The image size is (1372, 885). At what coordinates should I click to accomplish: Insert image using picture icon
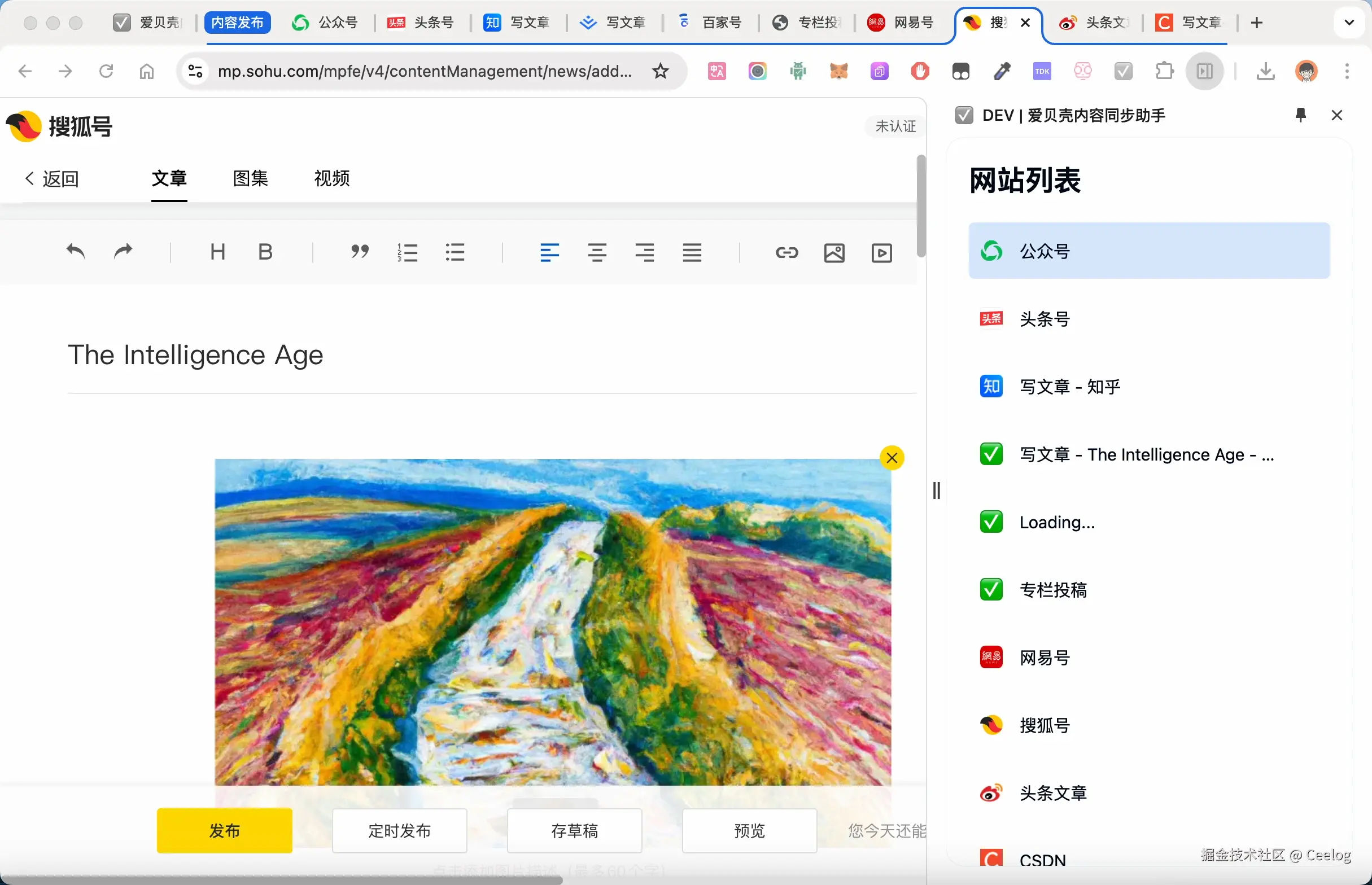[833, 252]
